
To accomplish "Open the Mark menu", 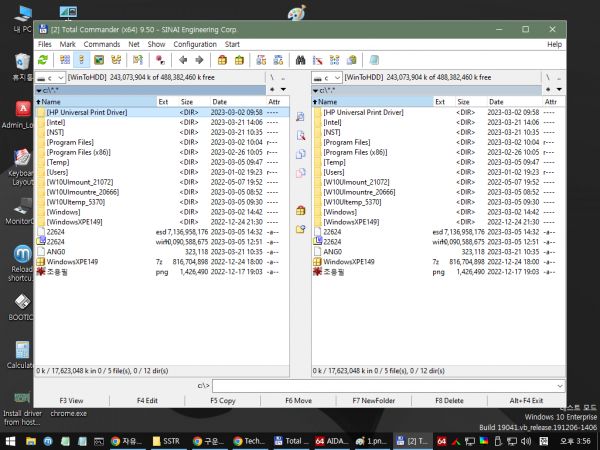I will [x=67, y=44].
